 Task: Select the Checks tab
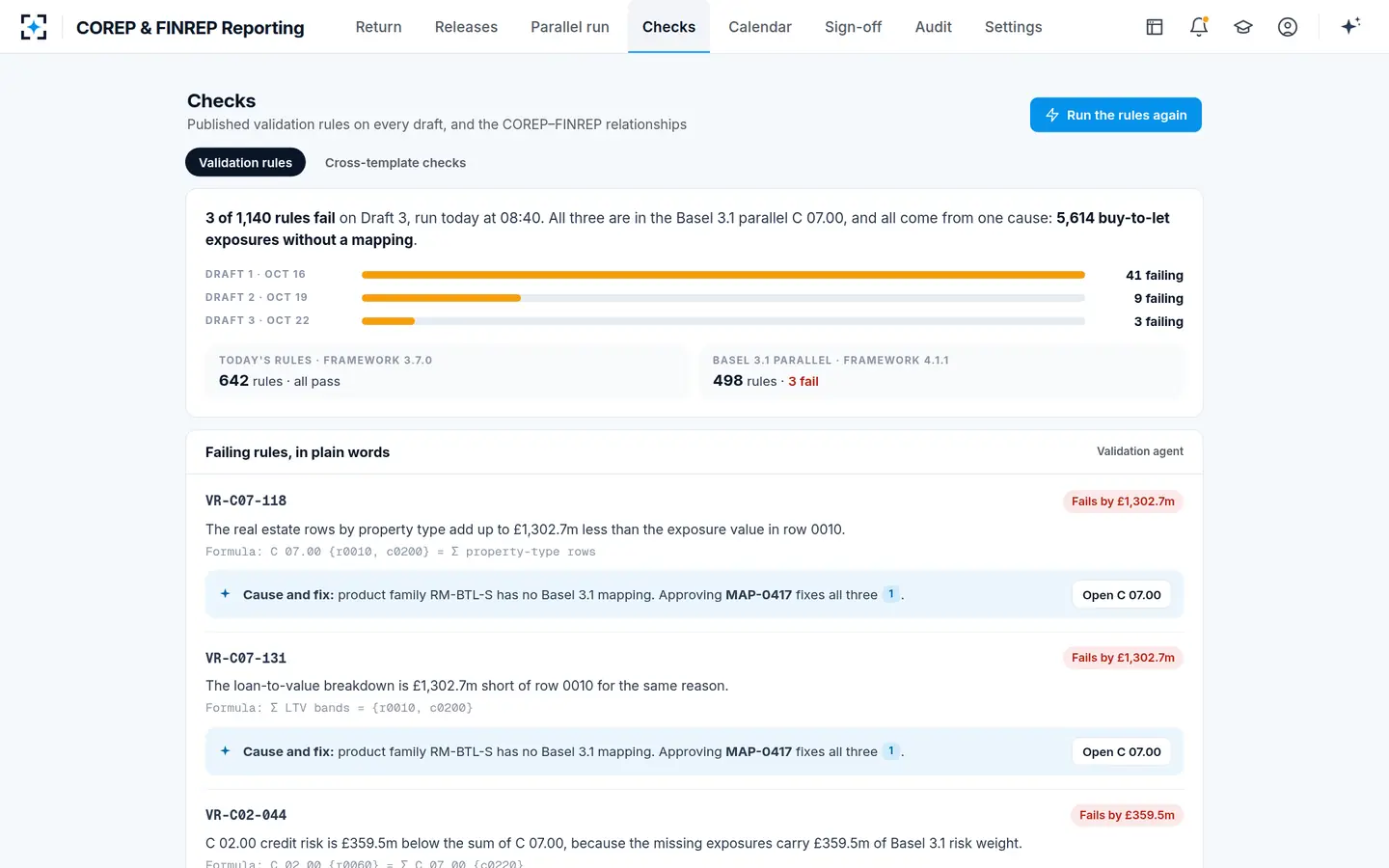[x=668, y=27]
